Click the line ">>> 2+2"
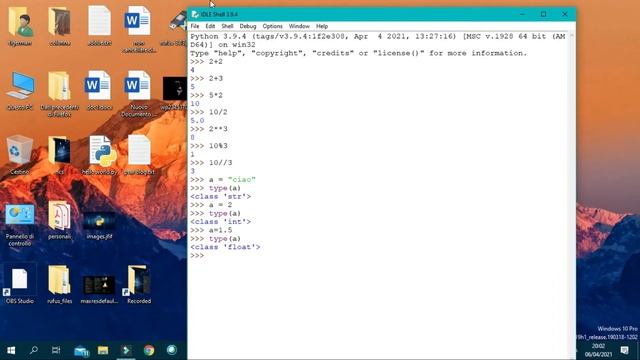This screenshot has width=640, height=360. (207, 62)
